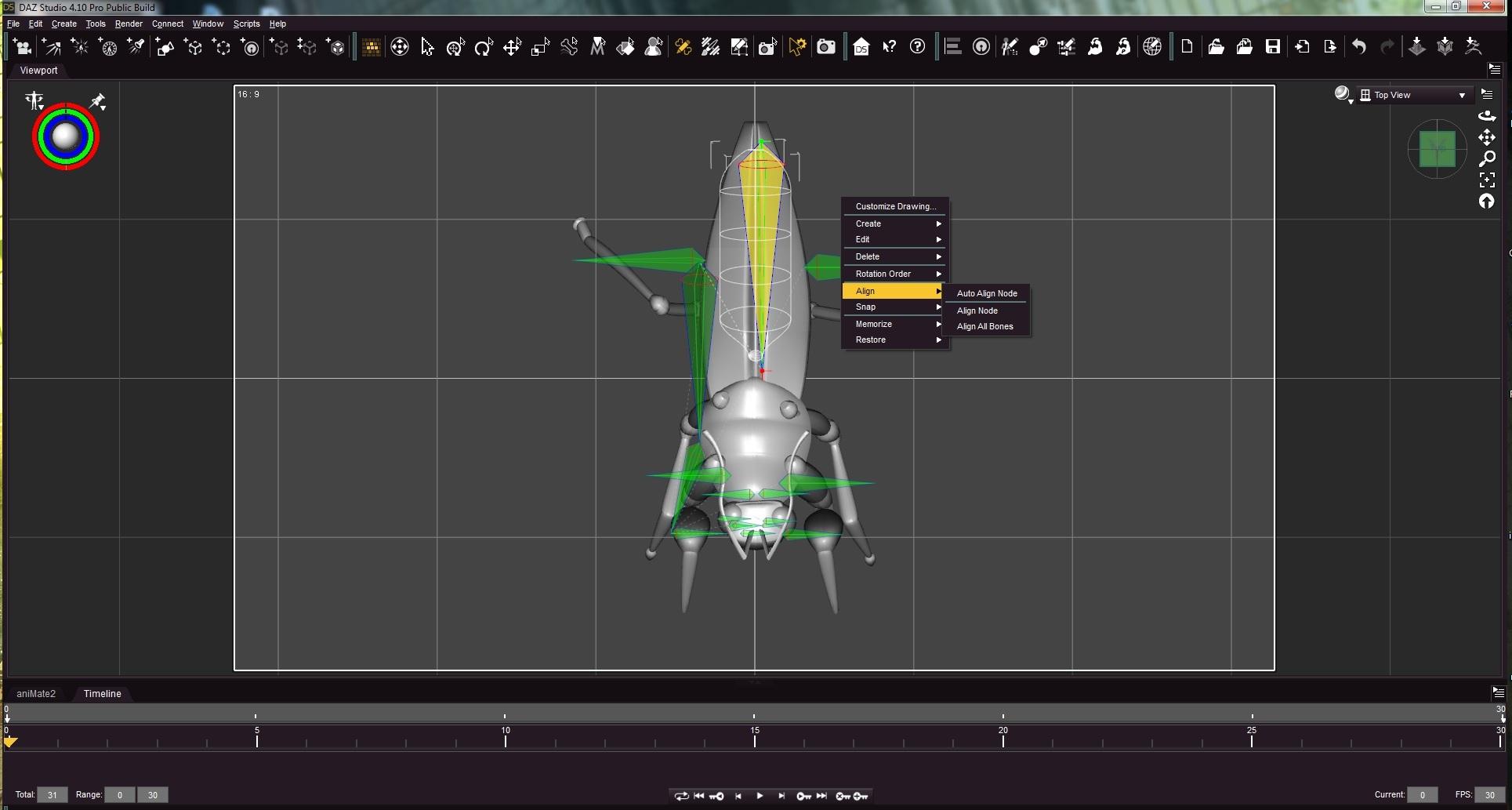Image resolution: width=1512 pixels, height=810 pixels.
Task: Go to DAZ home icon
Action: click(x=861, y=47)
